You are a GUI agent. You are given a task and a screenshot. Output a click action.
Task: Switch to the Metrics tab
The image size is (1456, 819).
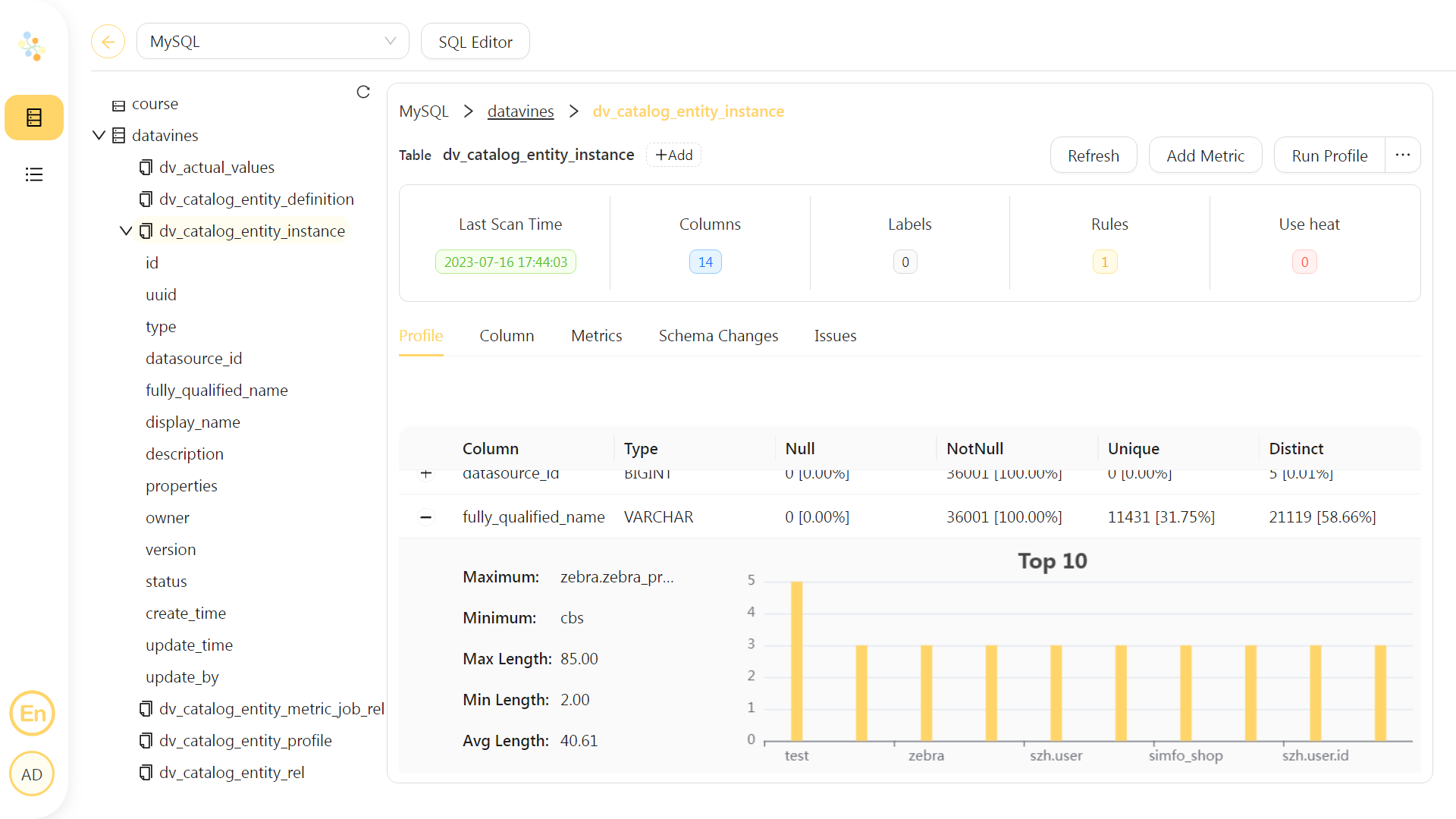click(596, 336)
